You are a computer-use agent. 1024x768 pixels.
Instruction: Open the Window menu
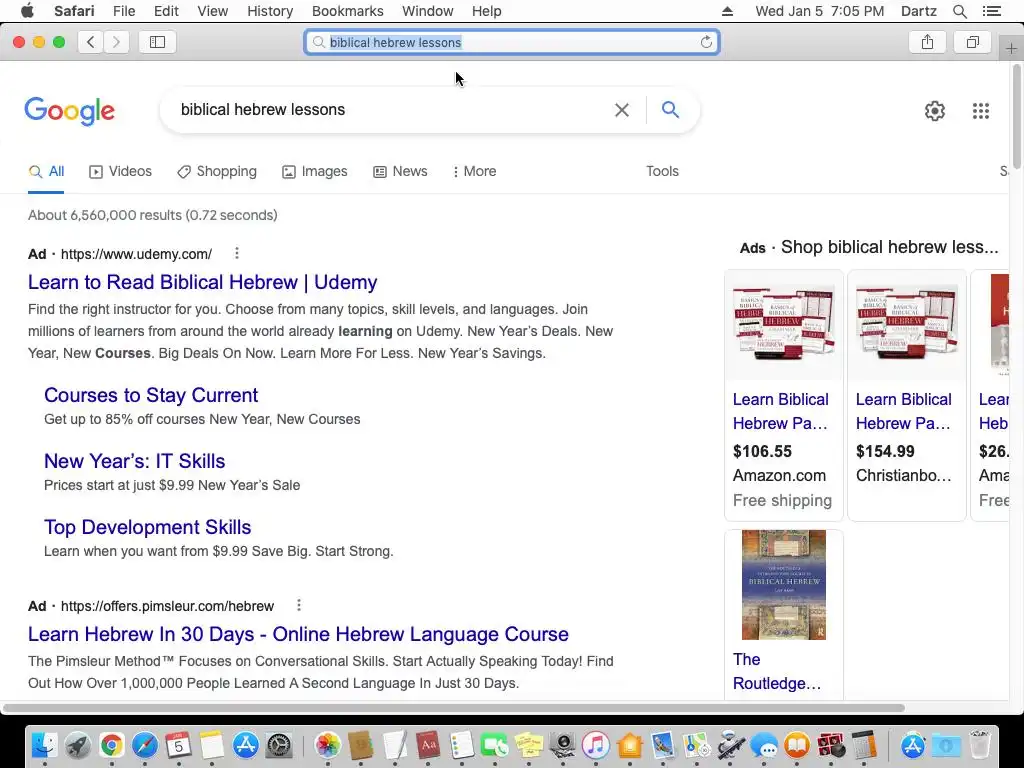click(427, 11)
